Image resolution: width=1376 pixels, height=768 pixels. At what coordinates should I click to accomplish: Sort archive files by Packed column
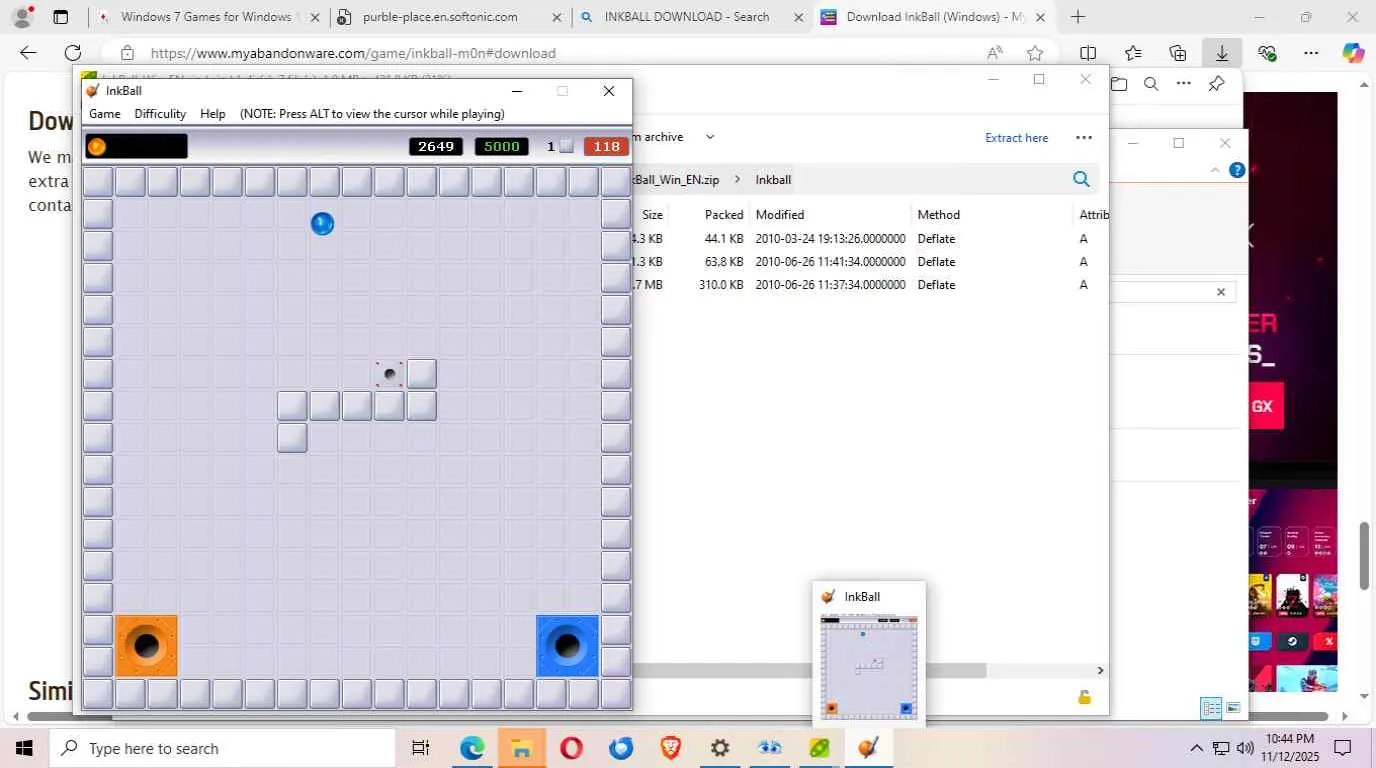click(x=723, y=215)
